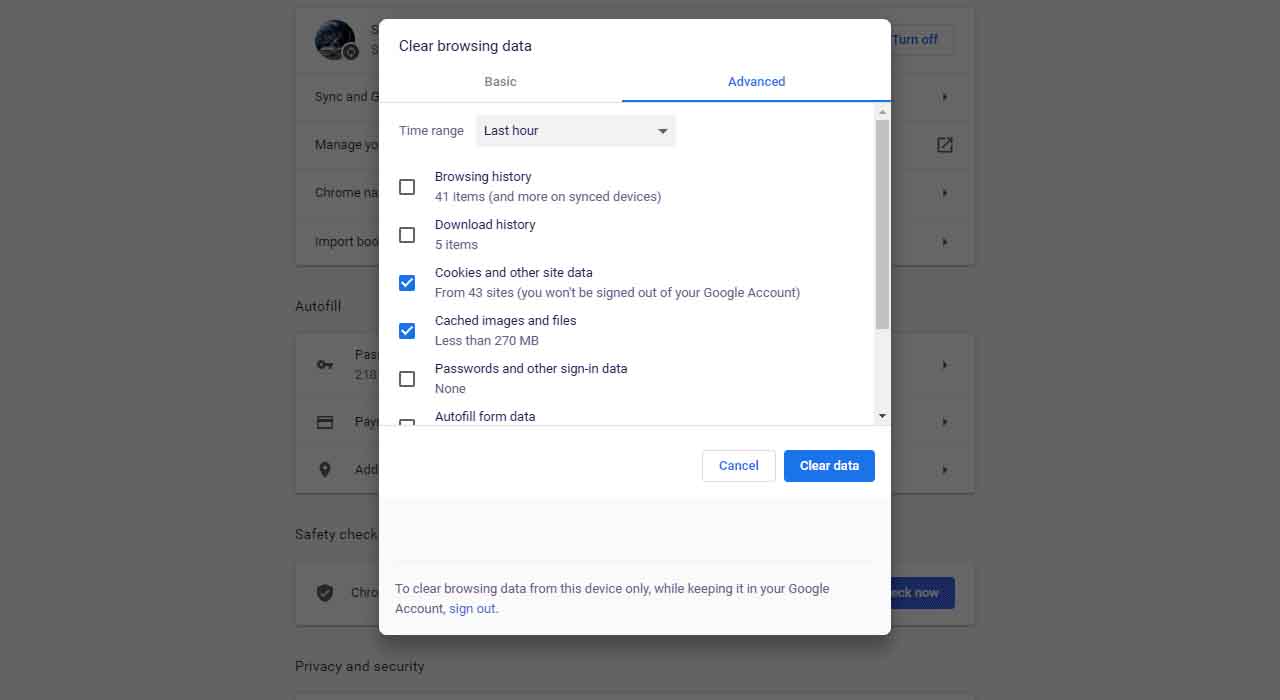Check the Browsing history checkbox
This screenshot has width=1280, height=700.
[x=407, y=187]
